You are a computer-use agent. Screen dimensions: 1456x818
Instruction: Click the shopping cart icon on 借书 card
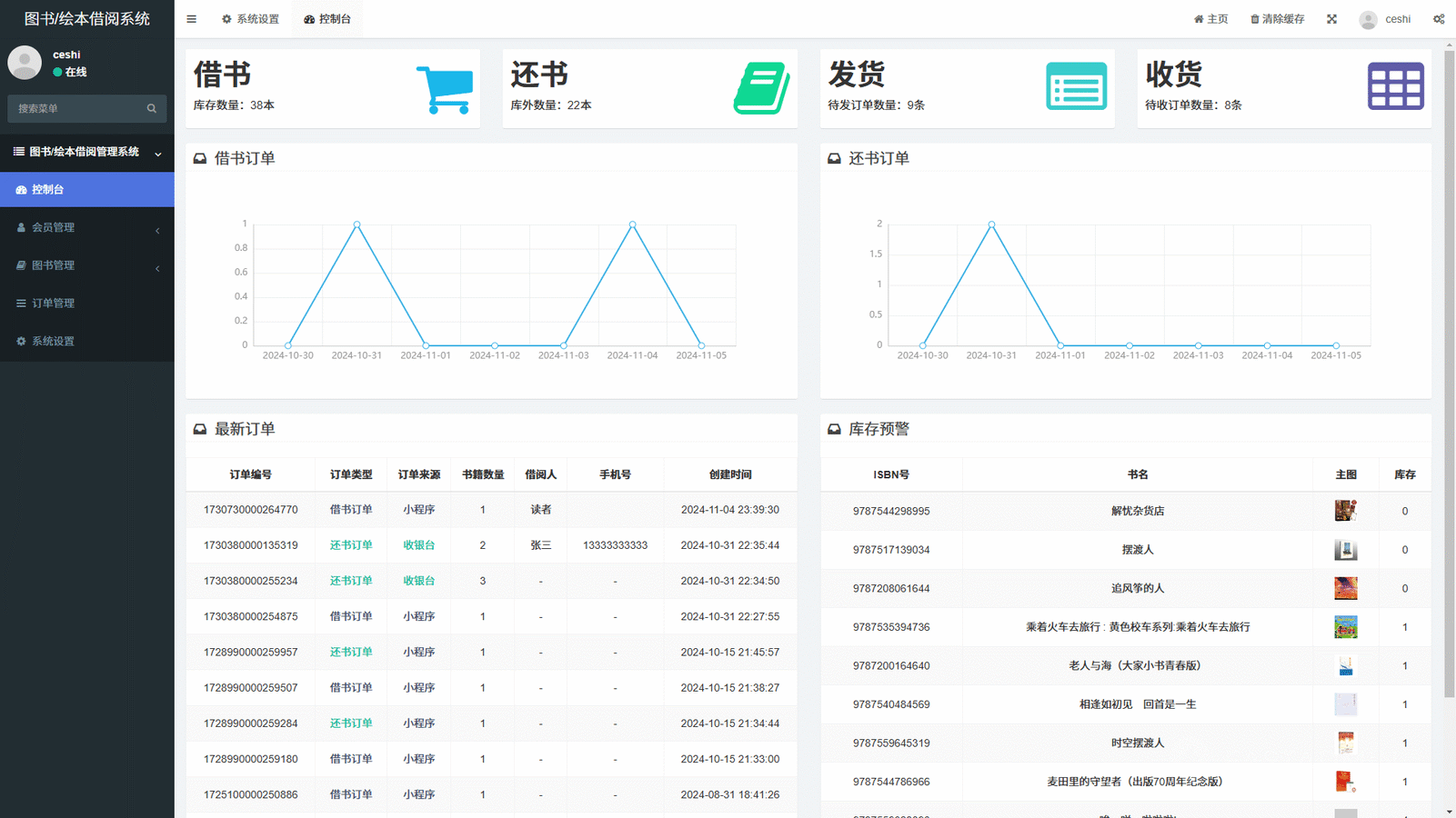[445, 89]
